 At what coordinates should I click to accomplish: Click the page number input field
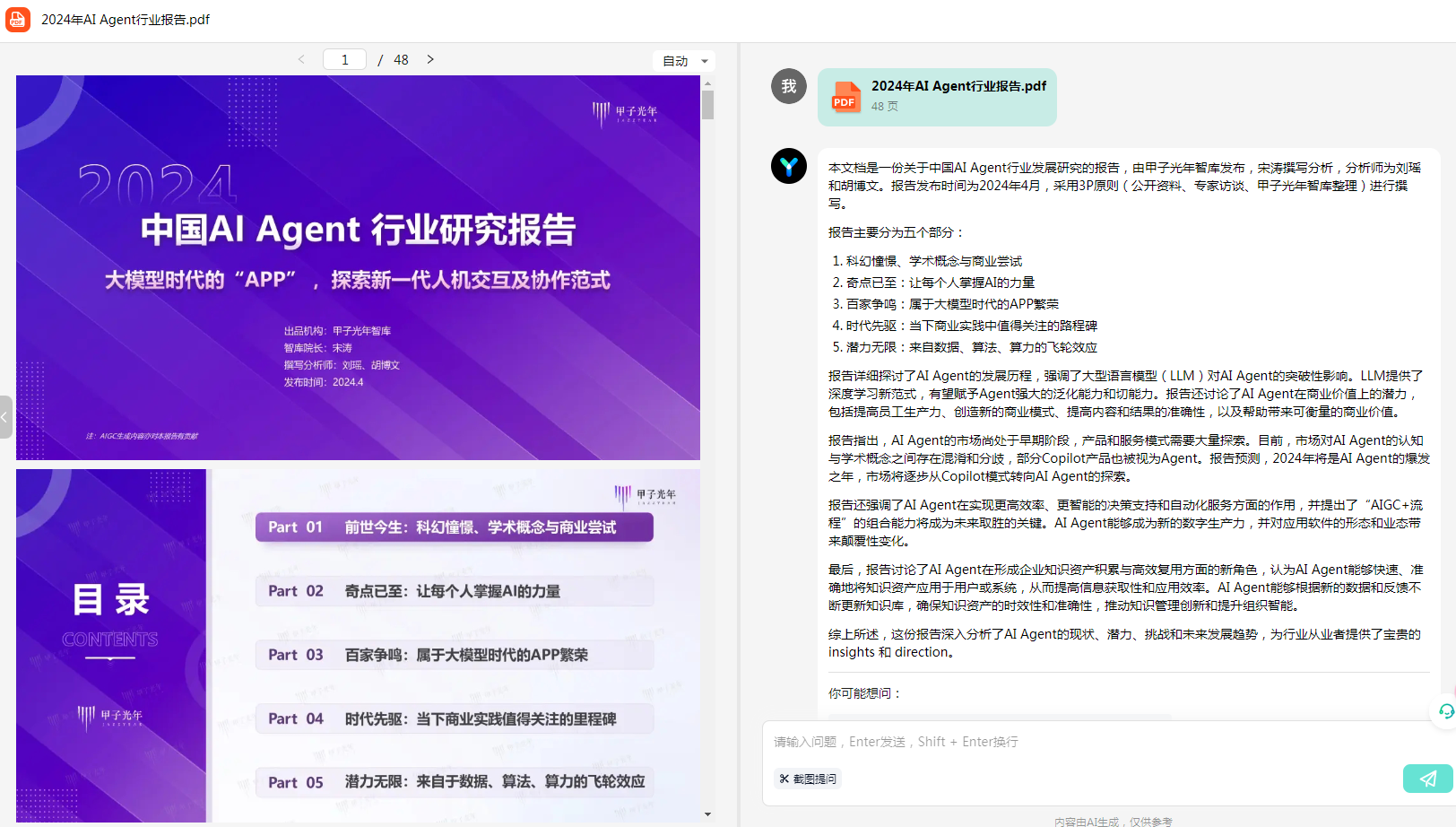[344, 59]
